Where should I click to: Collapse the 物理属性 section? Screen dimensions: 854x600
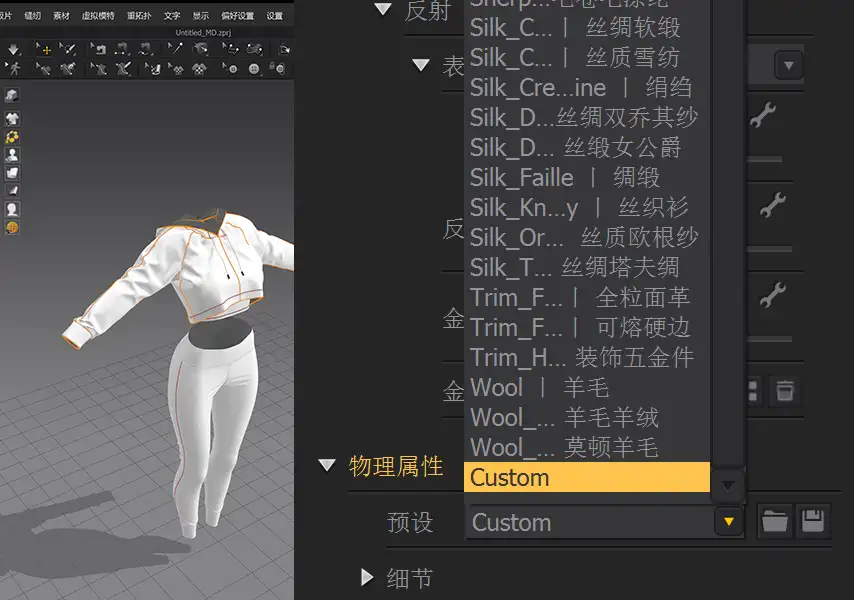point(327,464)
